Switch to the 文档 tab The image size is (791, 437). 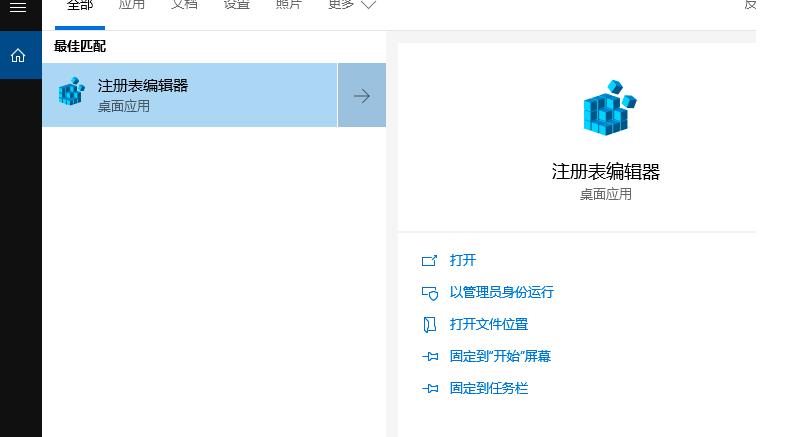pos(184,5)
